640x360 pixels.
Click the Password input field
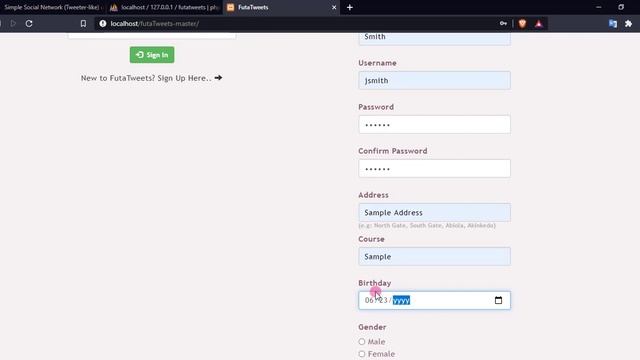(x=434, y=124)
